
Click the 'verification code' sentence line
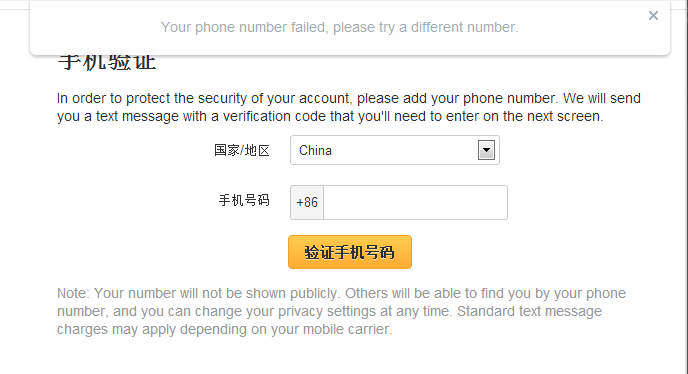(x=330, y=116)
